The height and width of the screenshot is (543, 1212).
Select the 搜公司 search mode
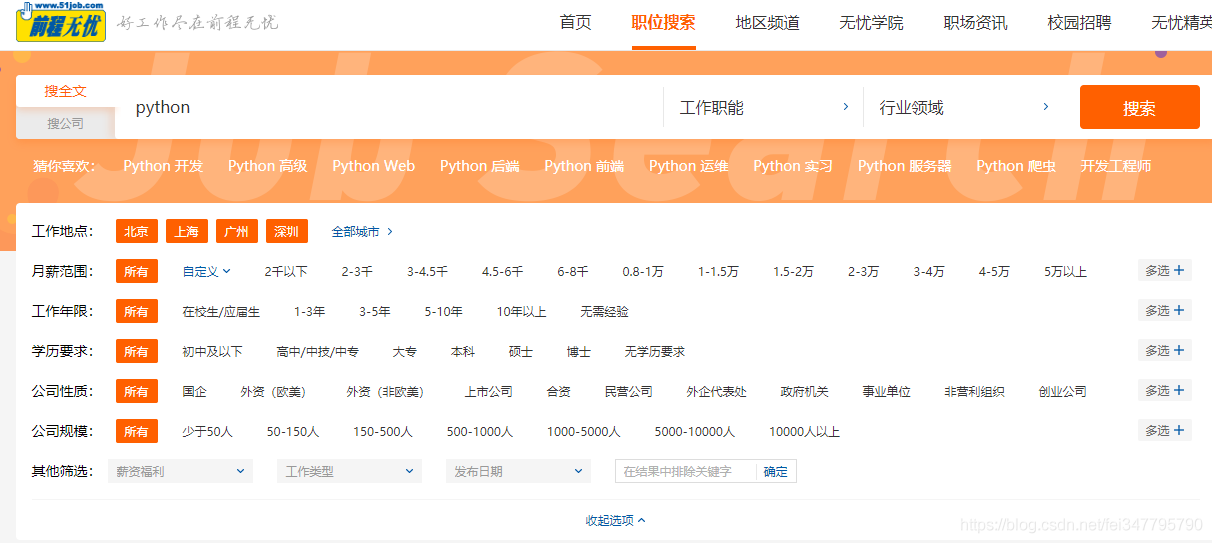65,123
